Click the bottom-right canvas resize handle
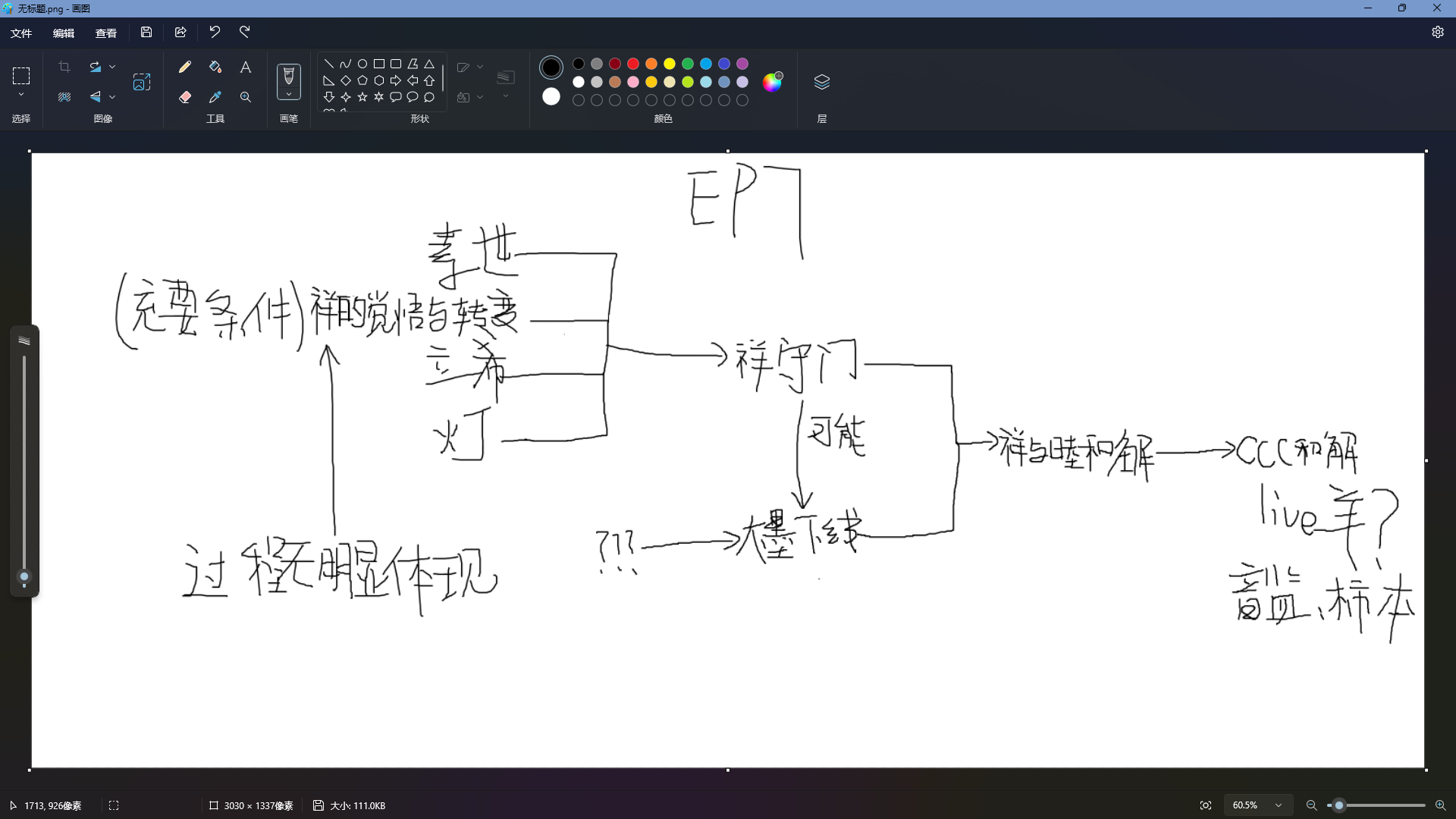This screenshot has height=819, width=1456. click(1426, 770)
